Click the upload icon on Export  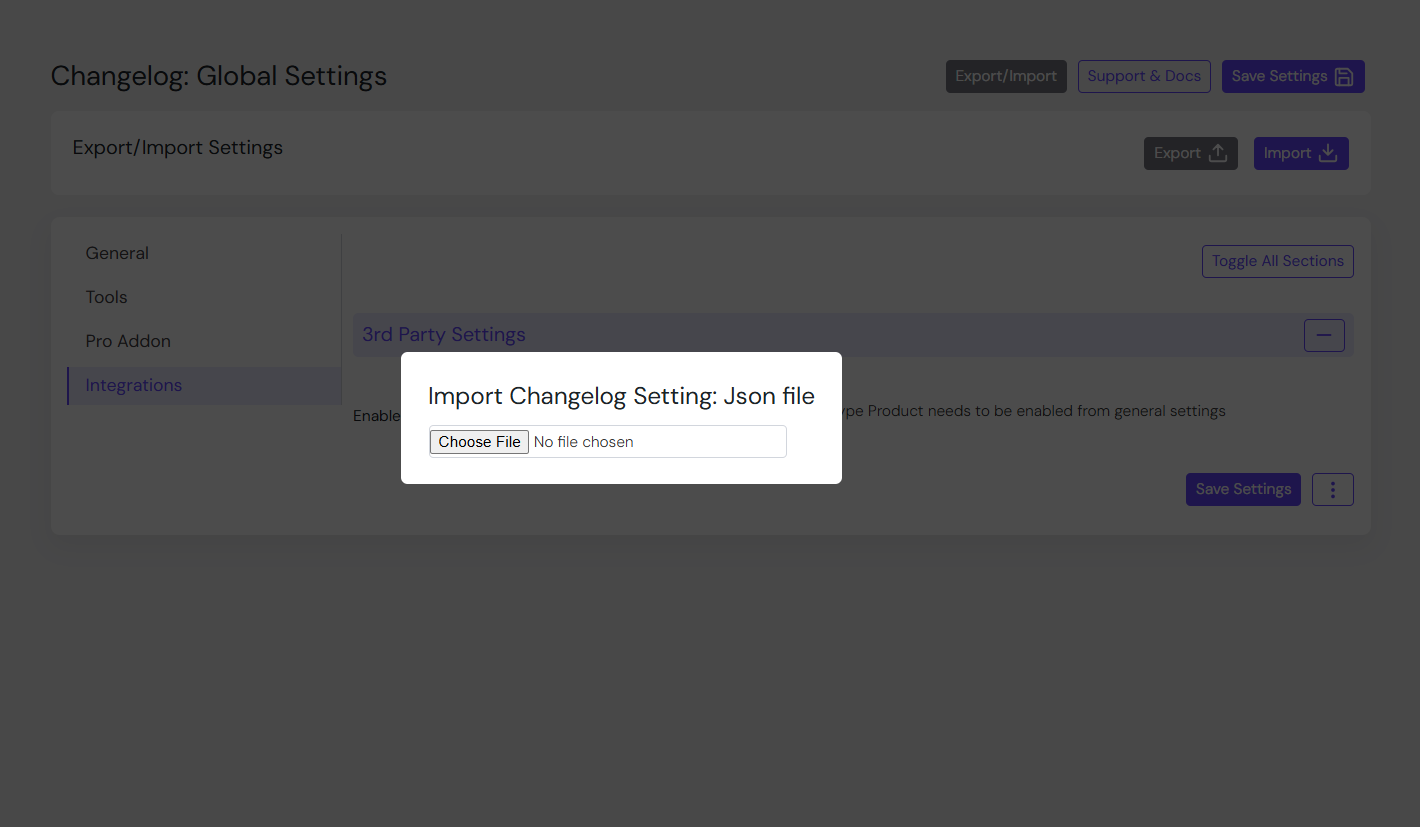[x=1218, y=153]
